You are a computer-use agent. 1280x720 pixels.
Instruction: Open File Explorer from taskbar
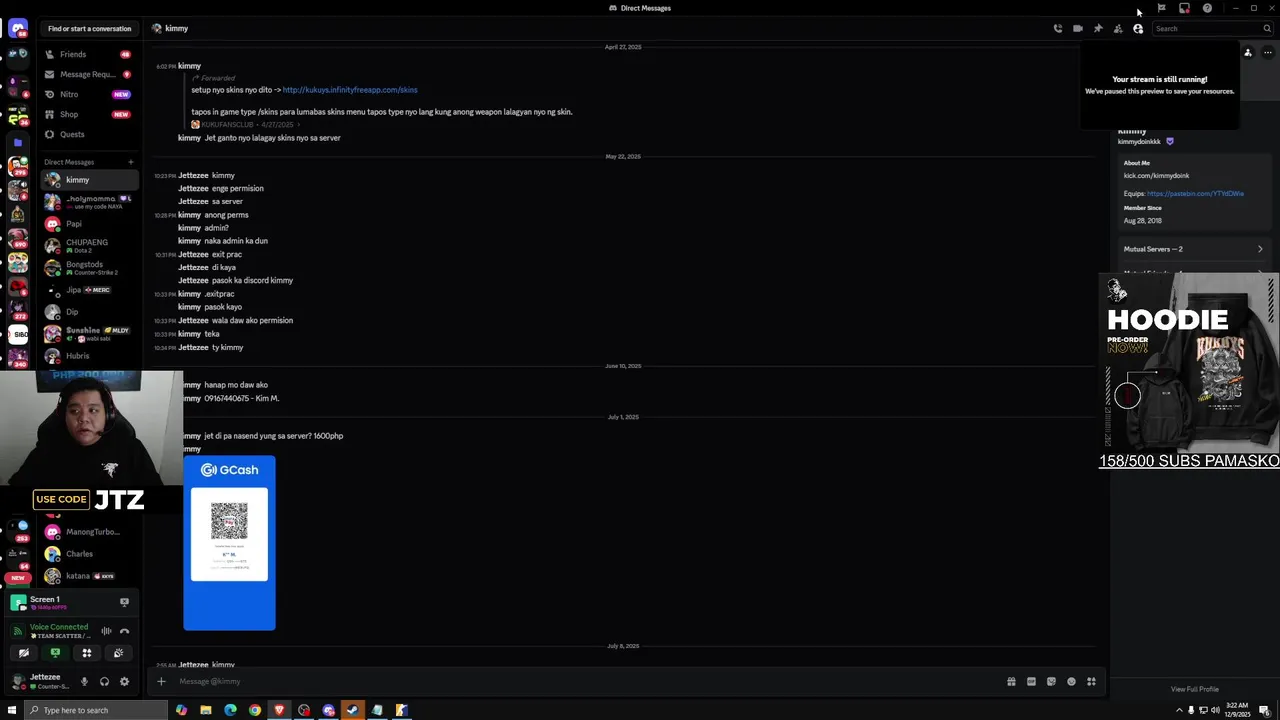206,710
